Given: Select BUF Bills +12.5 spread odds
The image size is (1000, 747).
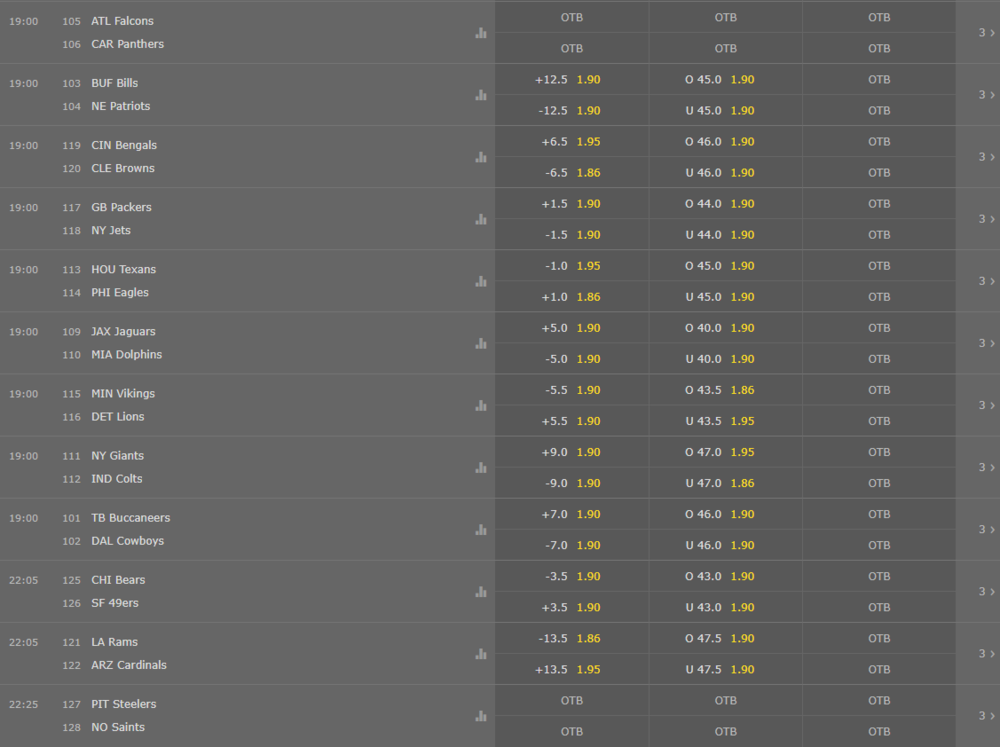Looking at the screenshot, I should click(x=572, y=80).
